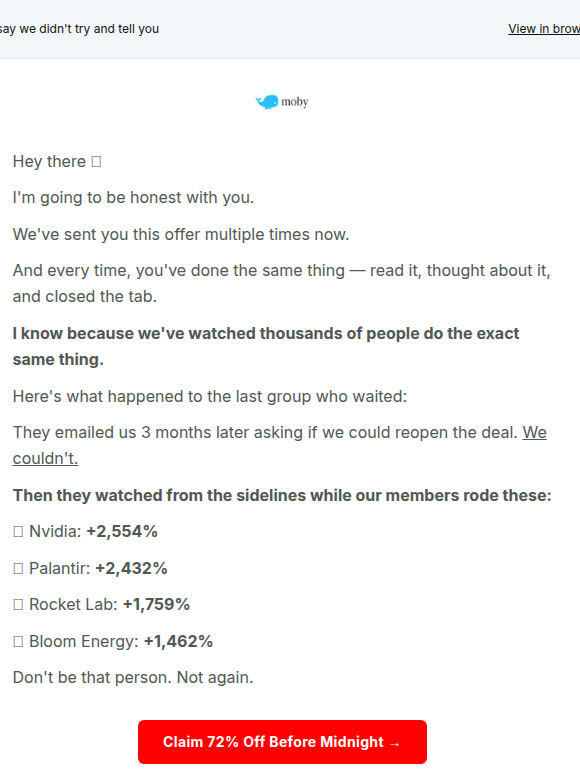
Task: Click the bold "I know because we've watched" line
Action: 266,347
